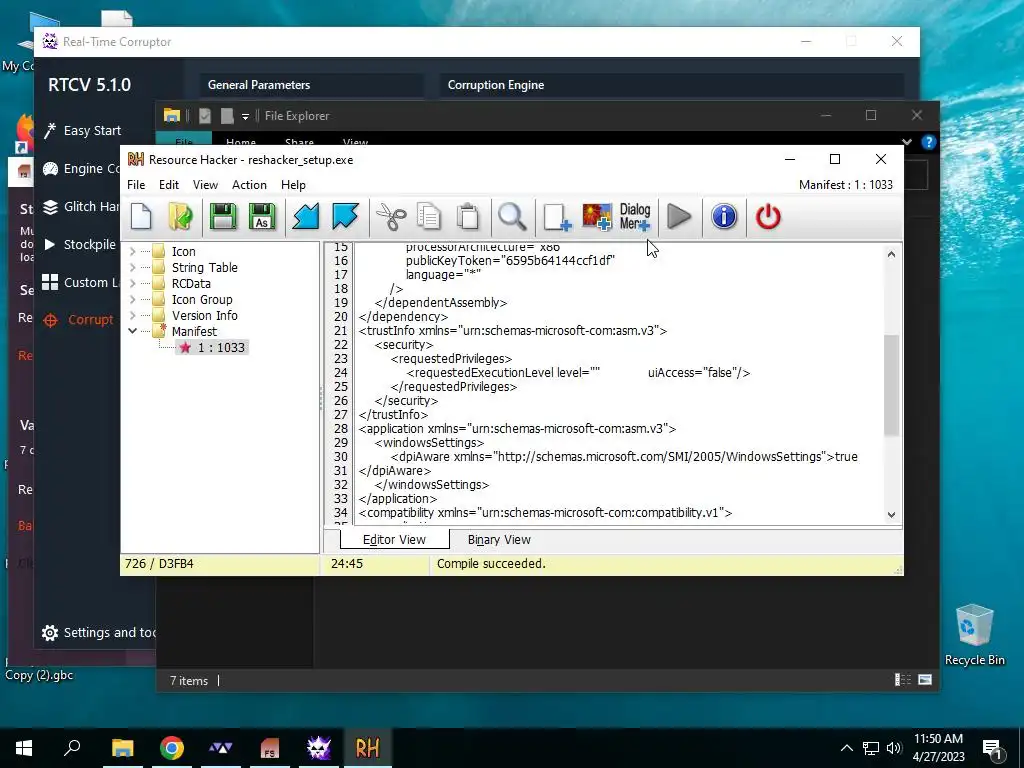Image resolution: width=1024 pixels, height=768 pixels.
Task: Open Settings and tools in RTCV
Action: coord(99,633)
